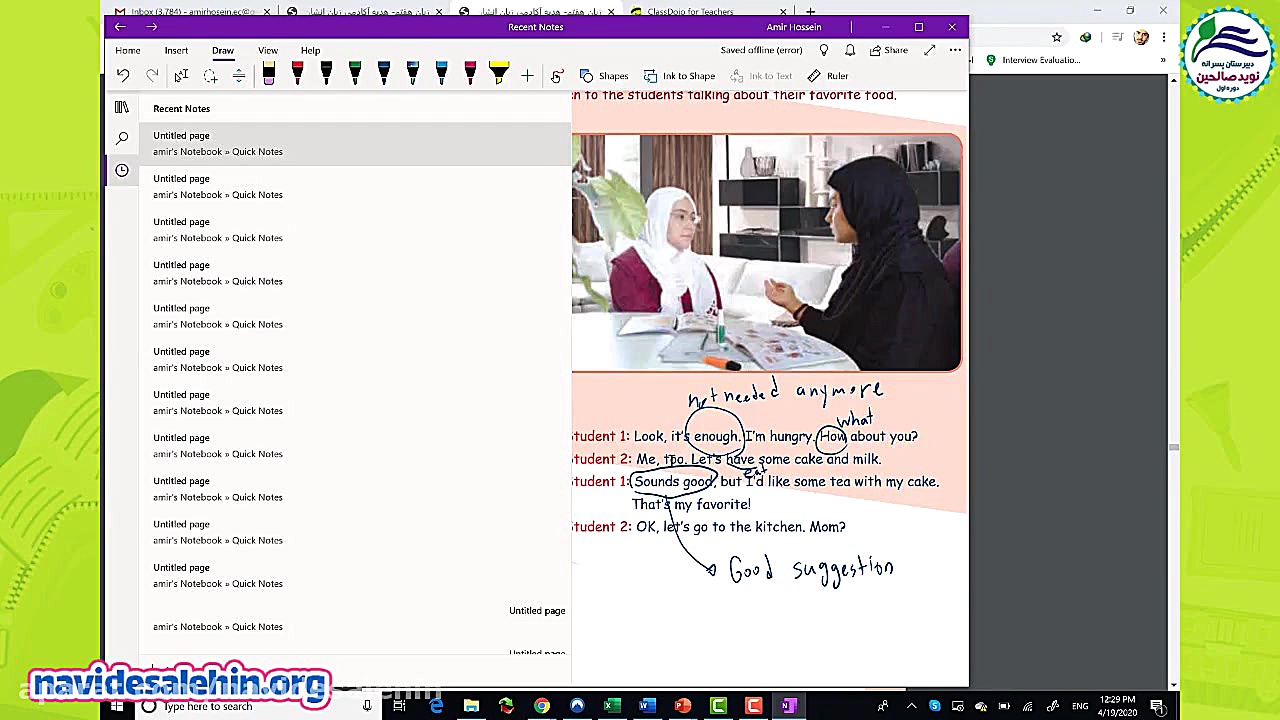Open PowerPoint from the taskbar
The image size is (1280, 720).
click(x=683, y=706)
